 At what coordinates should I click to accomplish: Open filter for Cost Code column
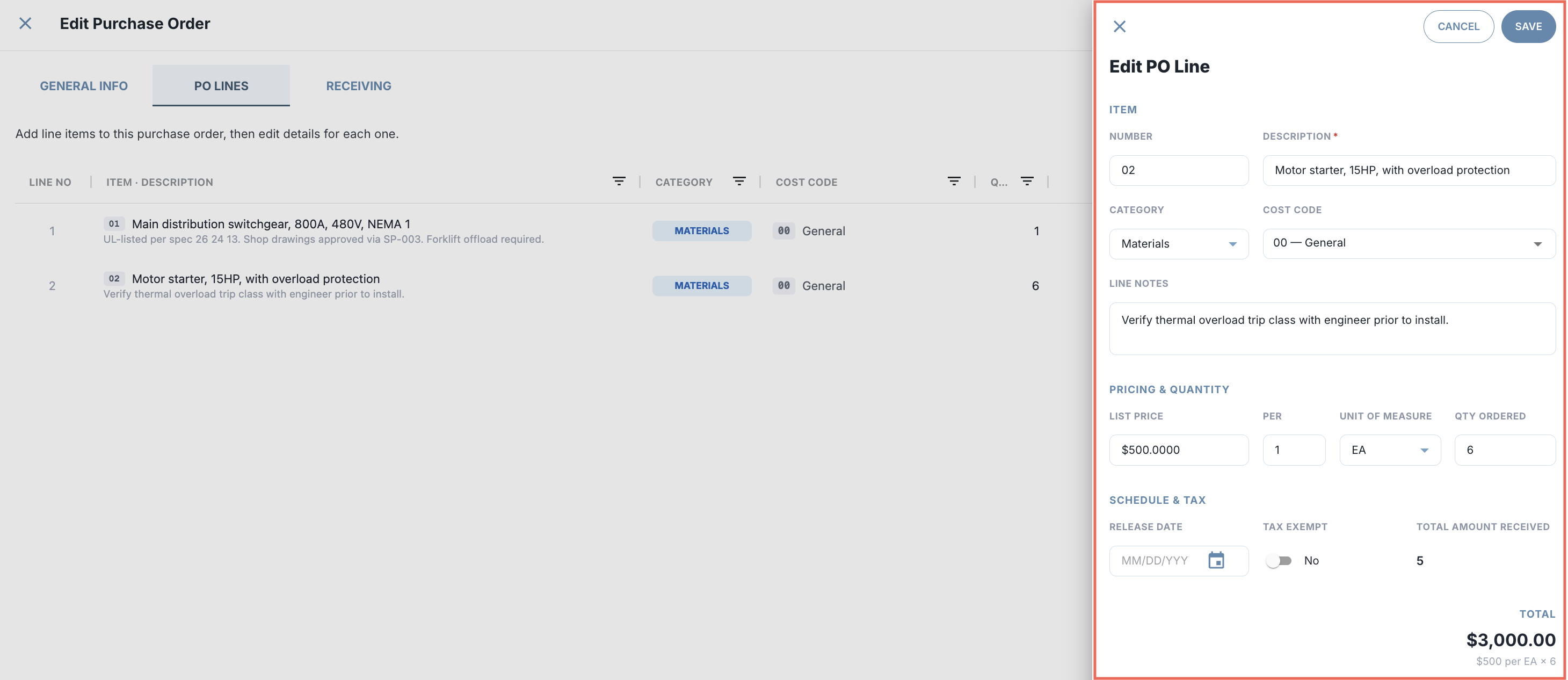click(954, 182)
